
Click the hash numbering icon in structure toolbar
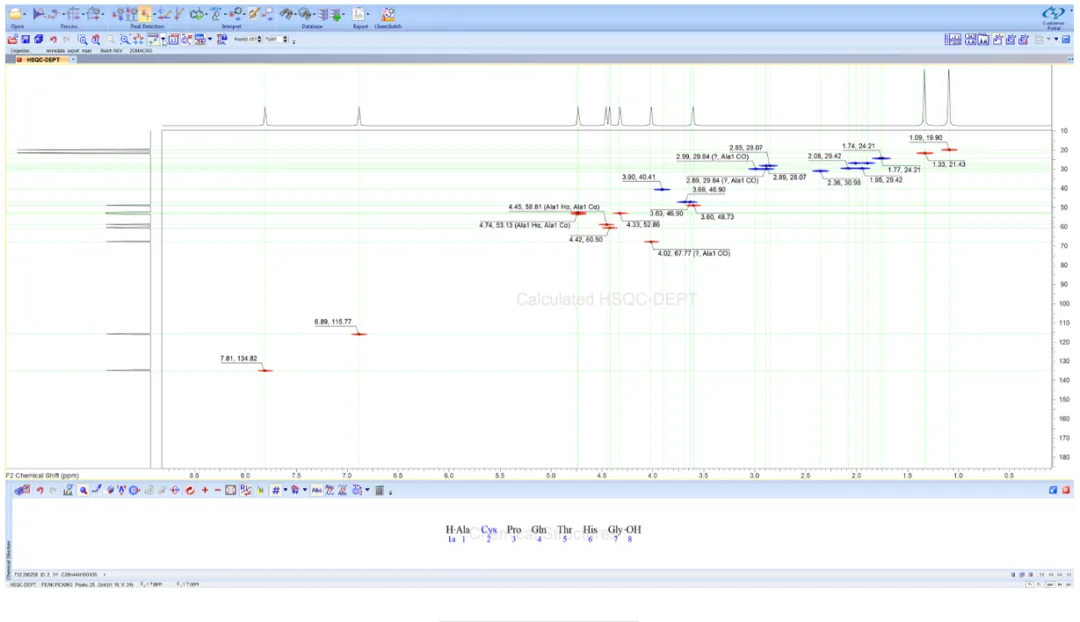pos(276,490)
